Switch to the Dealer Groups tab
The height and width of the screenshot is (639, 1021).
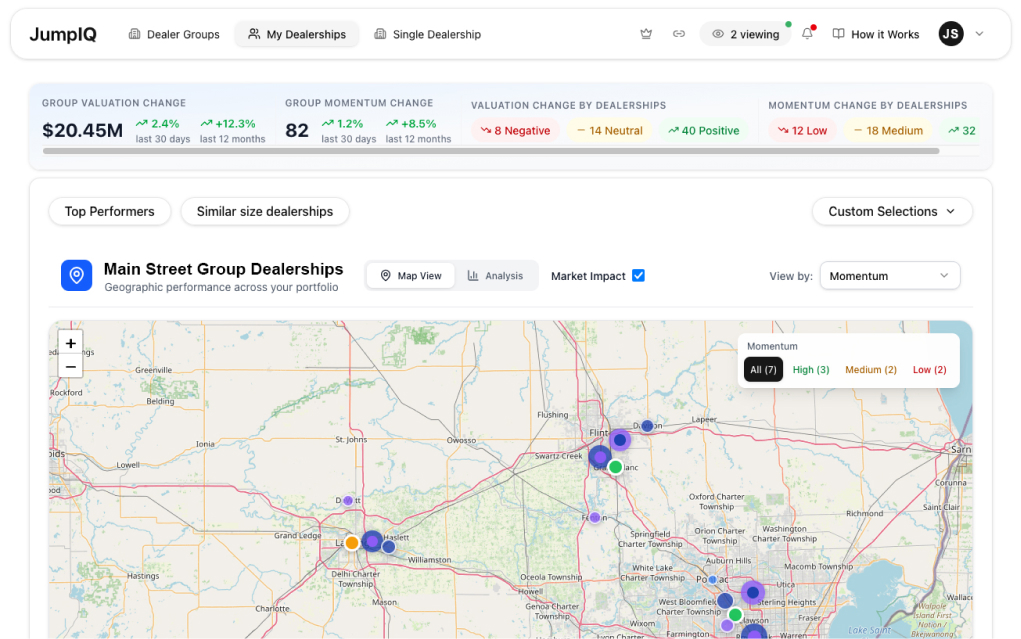point(174,34)
